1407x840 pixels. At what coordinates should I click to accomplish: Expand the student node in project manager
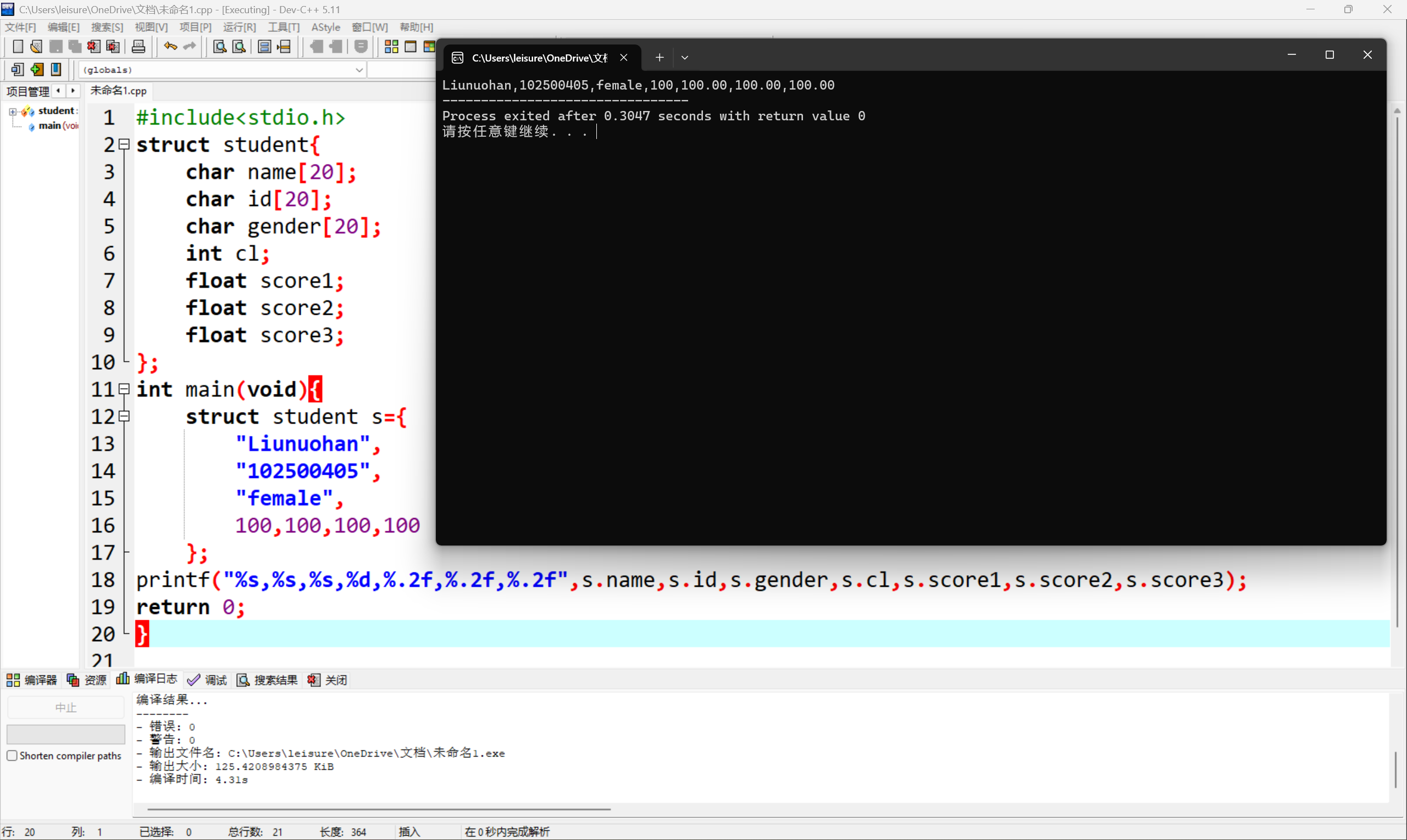(x=13, y=111)
